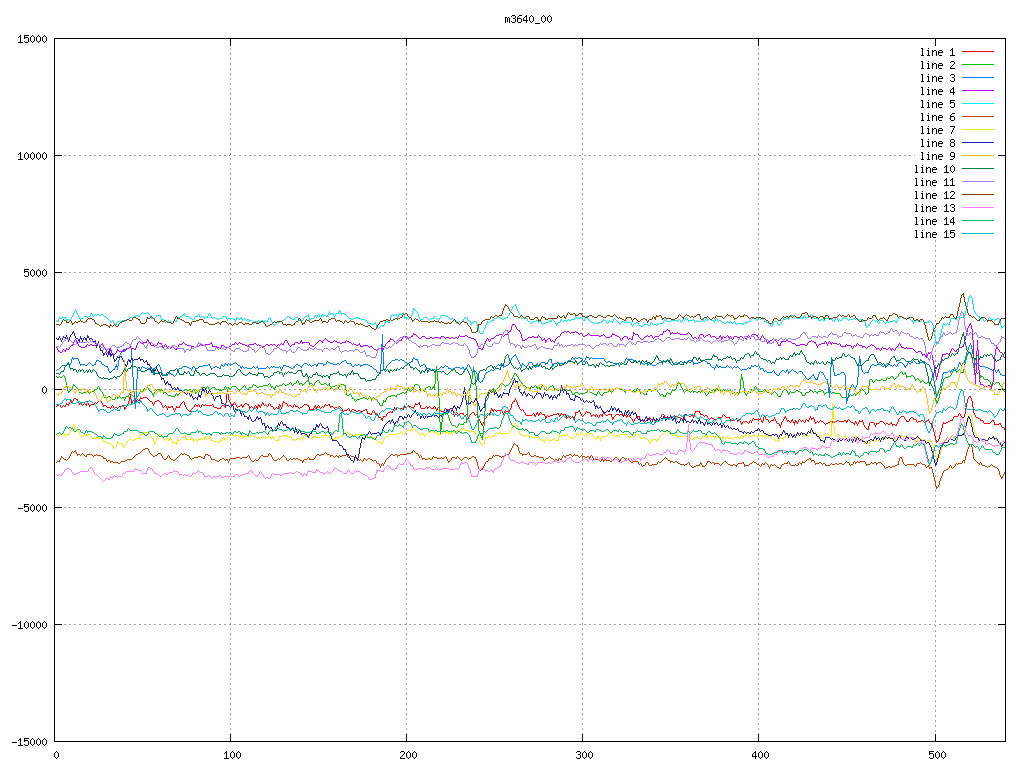Image resolution: width=1024 pixels, height=768 pixels.
Task: Click the 500 x-axis tick label
Action: [935, 755]
